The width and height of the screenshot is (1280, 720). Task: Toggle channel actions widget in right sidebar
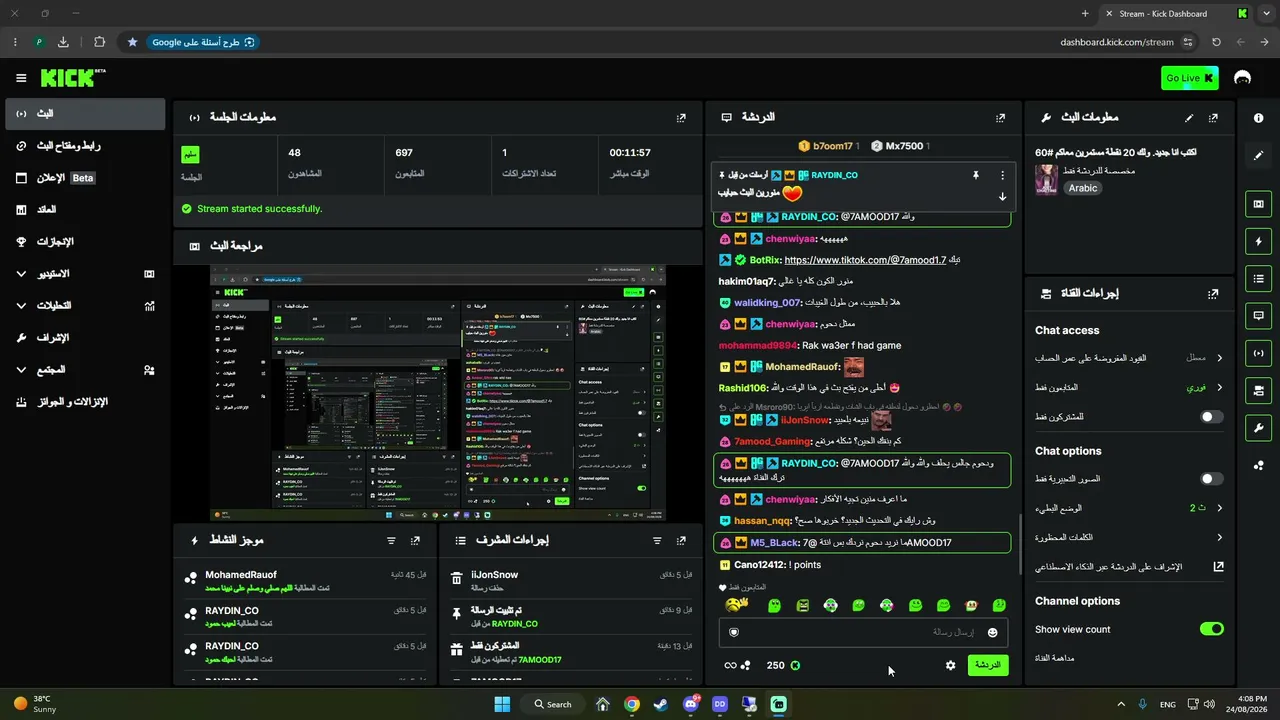click(1258, 389)
